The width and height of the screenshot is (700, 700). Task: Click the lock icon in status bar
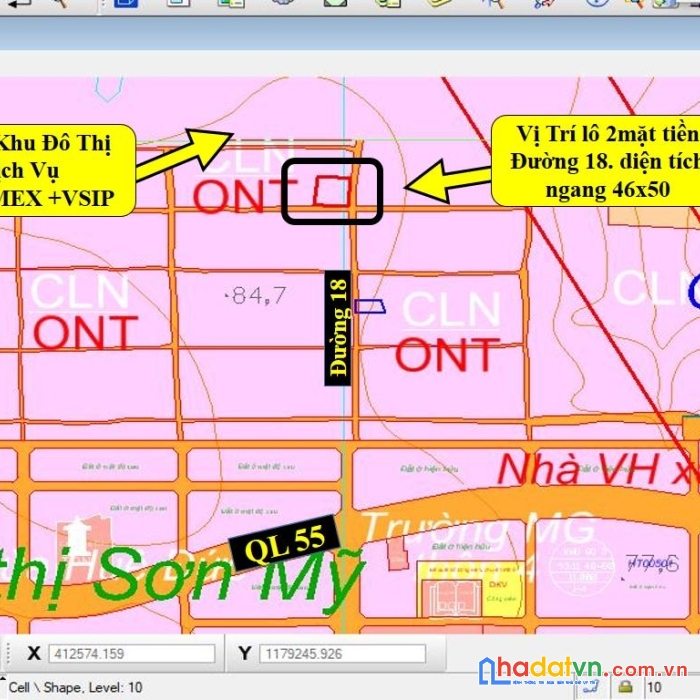[625, 686]
